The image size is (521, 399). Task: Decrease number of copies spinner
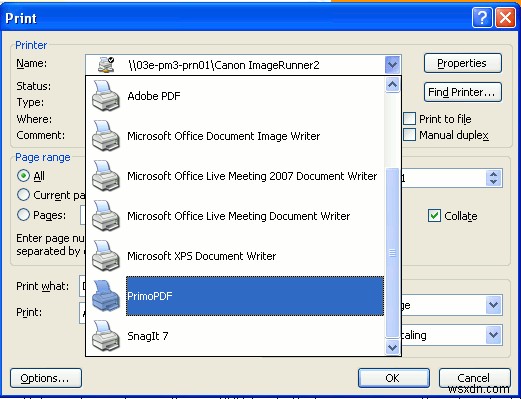click(x=493, y=182)
